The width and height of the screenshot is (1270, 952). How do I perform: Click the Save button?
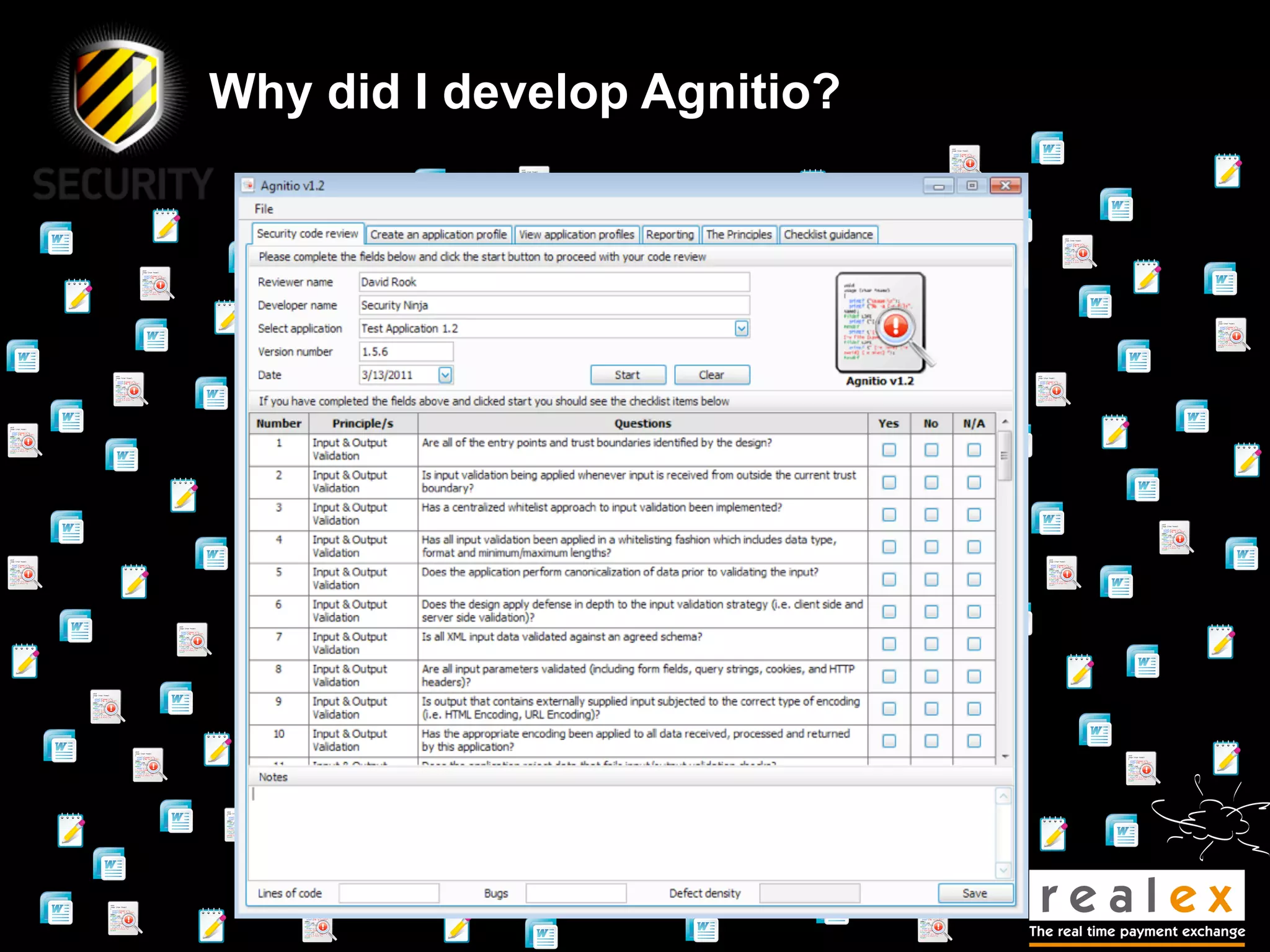click(x=975, y=893)
